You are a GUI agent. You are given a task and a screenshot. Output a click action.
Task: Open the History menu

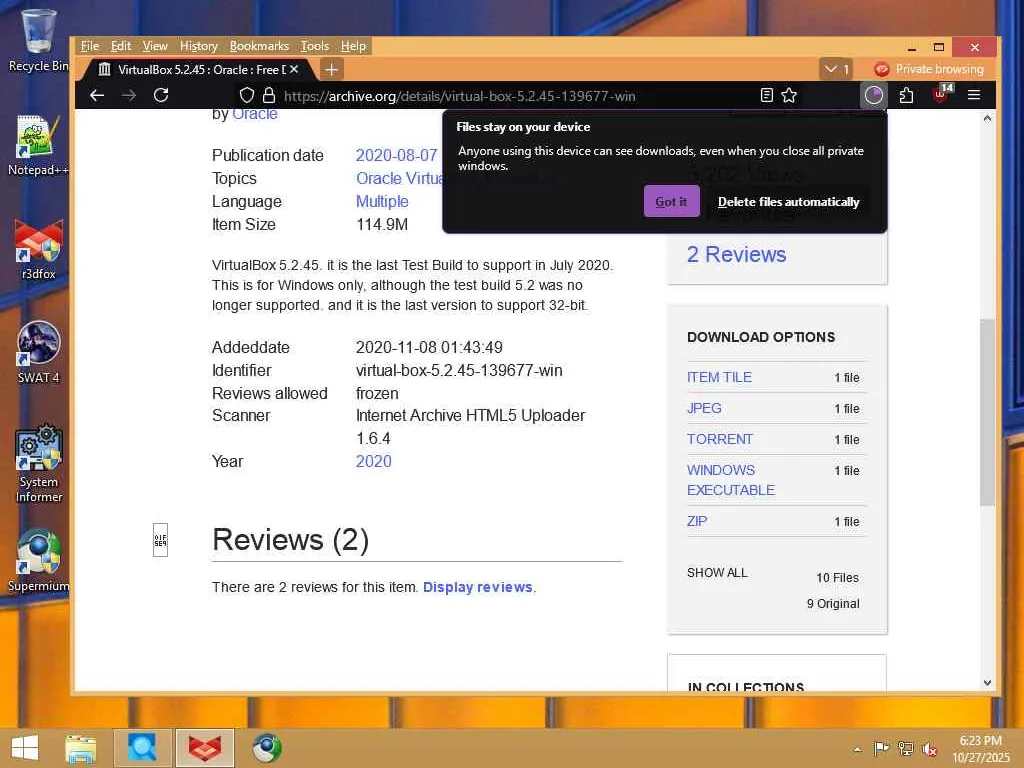click(x=199, y=46)
